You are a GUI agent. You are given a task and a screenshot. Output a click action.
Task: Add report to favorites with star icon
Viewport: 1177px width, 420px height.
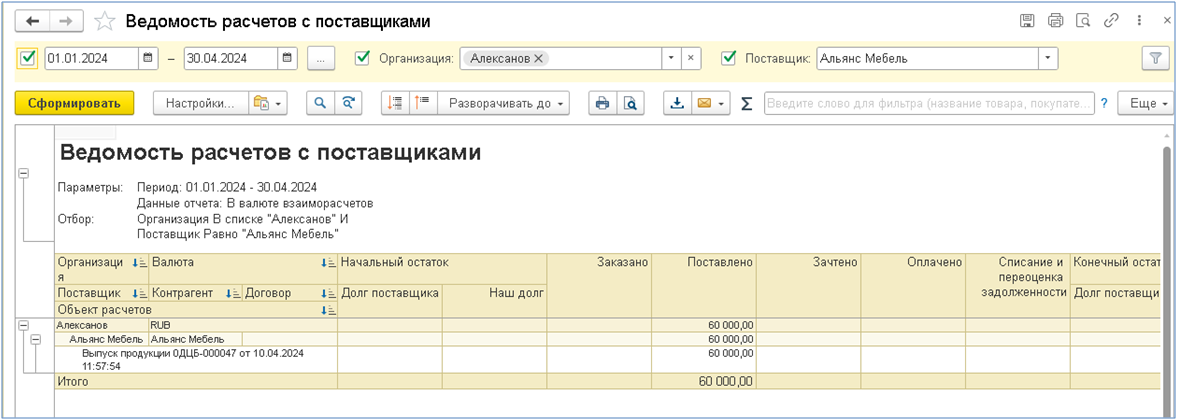103,21
